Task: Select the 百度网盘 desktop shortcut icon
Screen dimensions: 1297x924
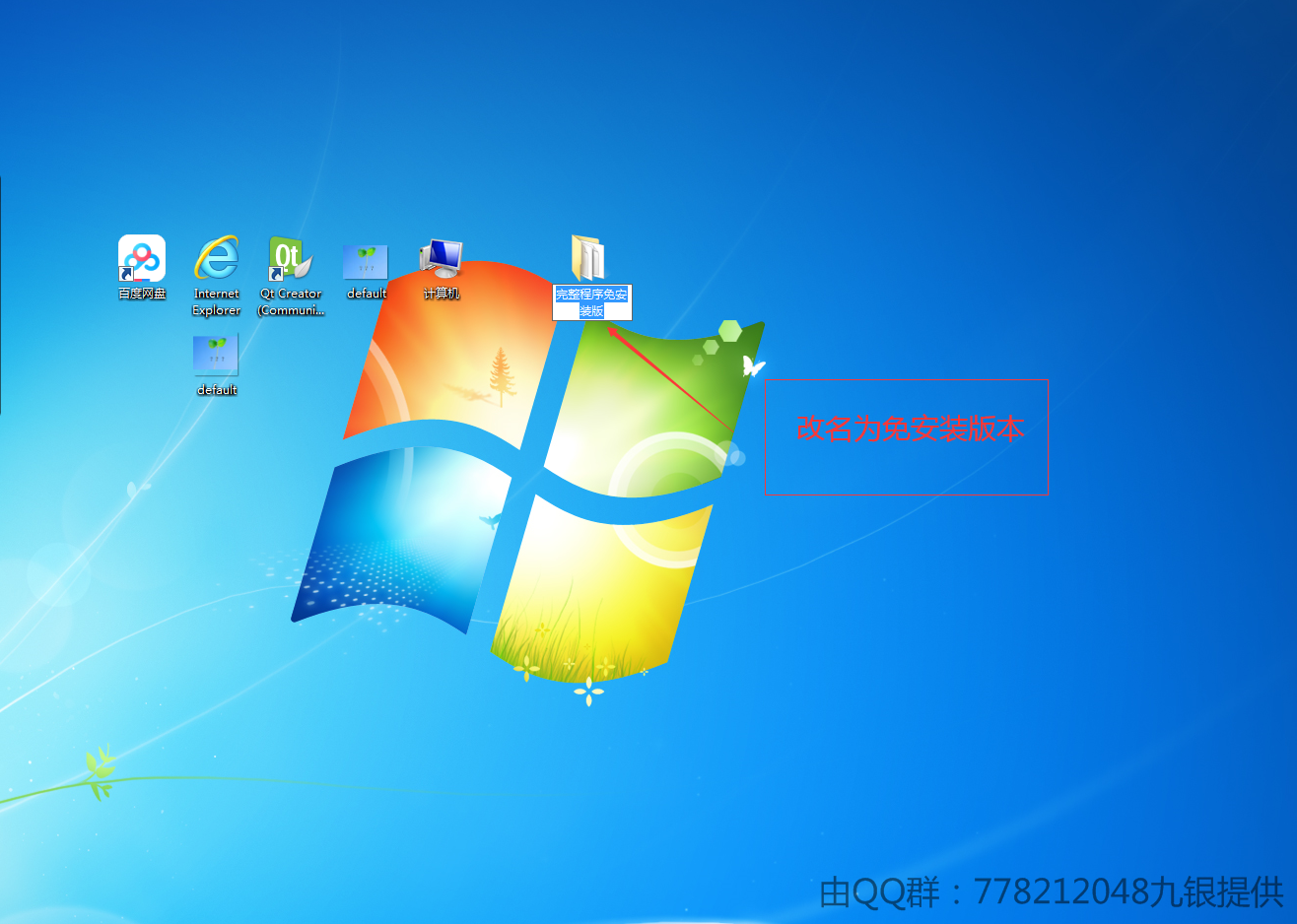Action: [142, 259]
